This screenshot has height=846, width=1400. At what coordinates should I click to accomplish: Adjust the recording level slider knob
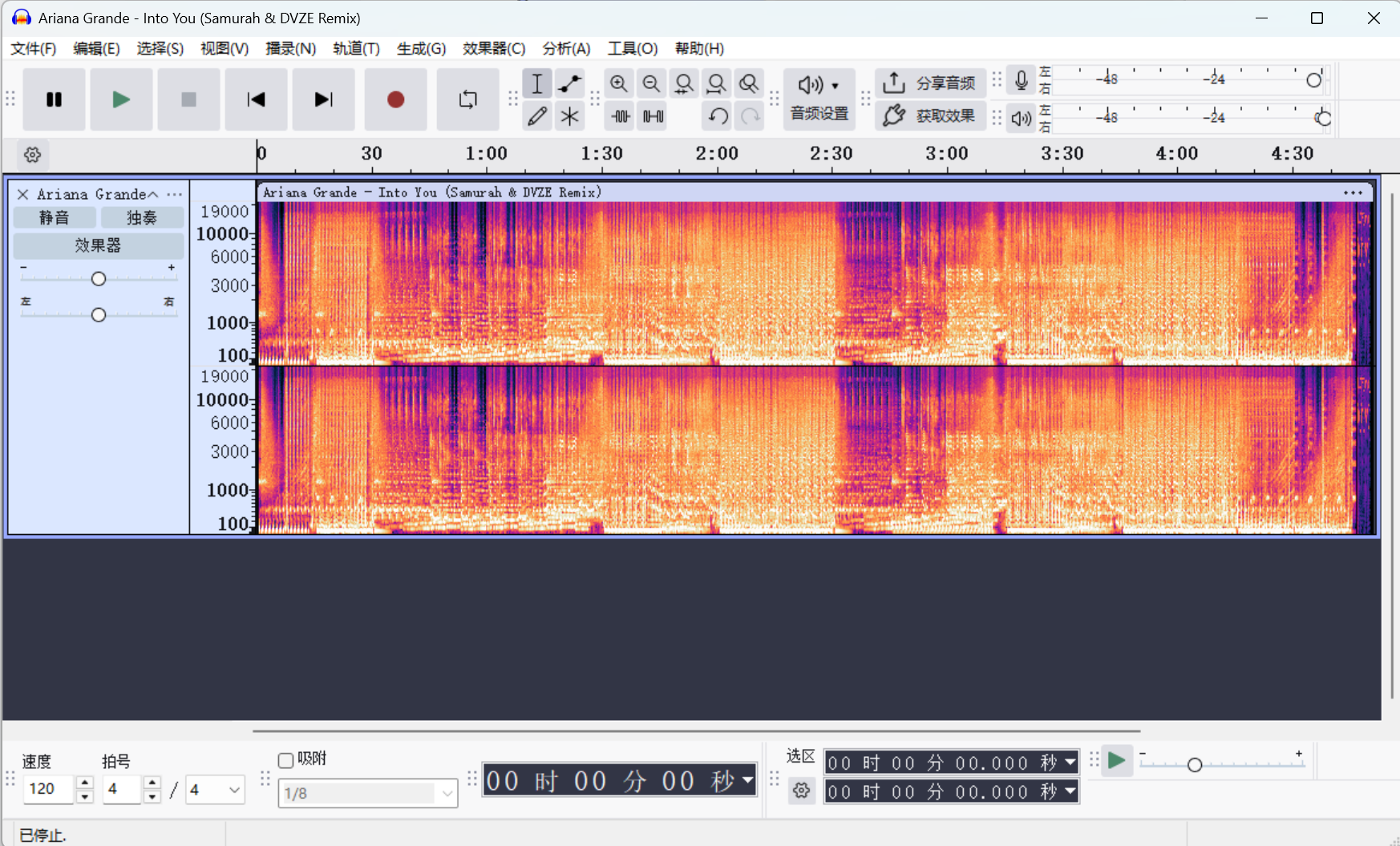click(x=1313, y=80)
